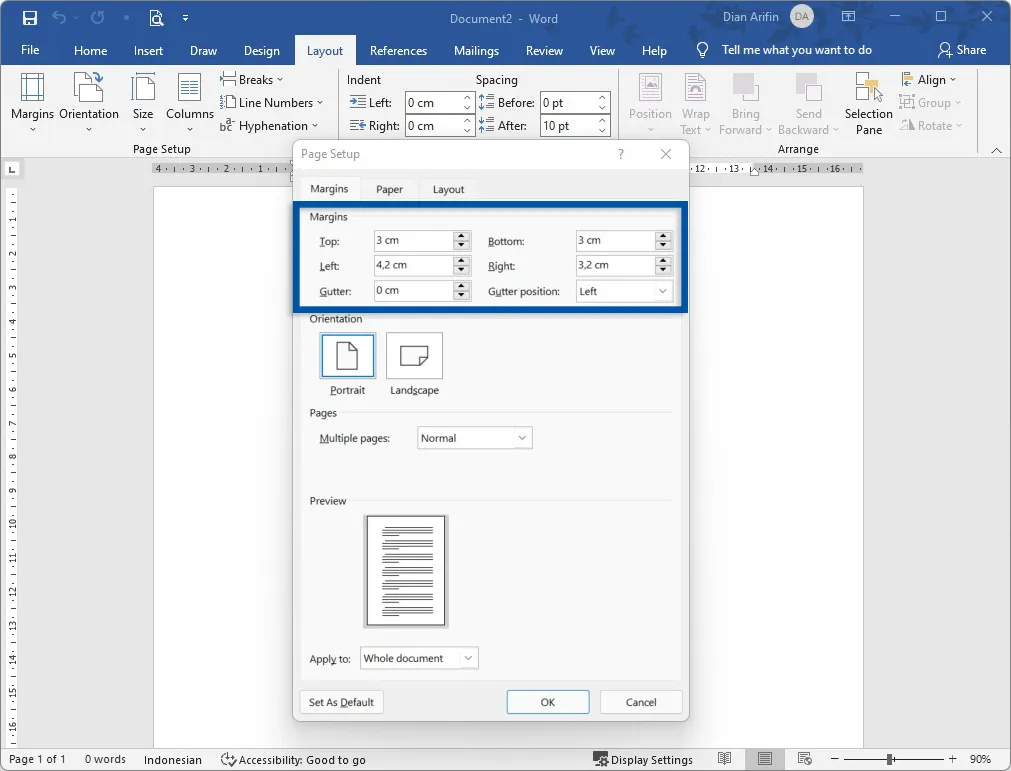Keep Portrait orientation selected
Viewport: 1011px width, 771px height.
(x=347, y=355)
